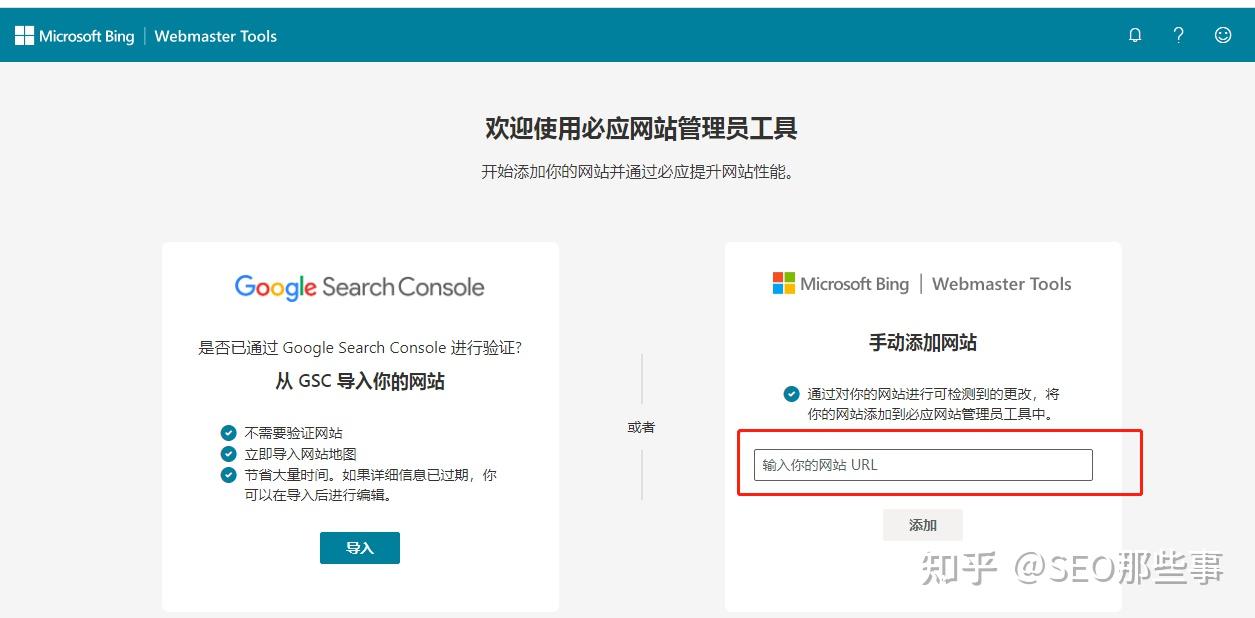Click the Microsoft Bing Webmaster Tools card logo
This screenshot has height=618, width=1255.
[922, 284]
